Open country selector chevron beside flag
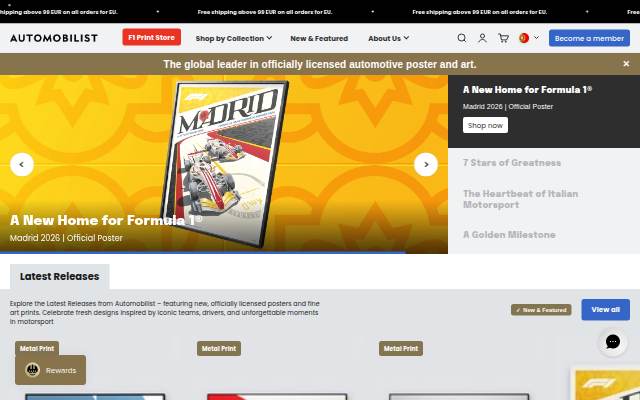The height and width of the screenshot is (400, 640). [x=536, y=38]
